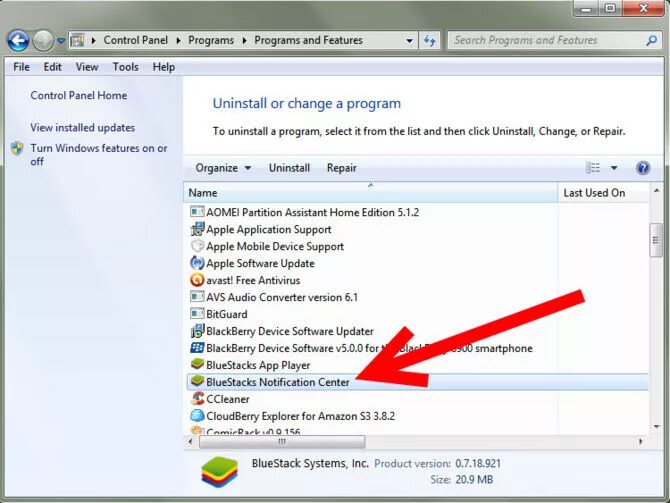Image resolution: width=670 pixels, height=503 pixels.
Task: Open the Help menu
Action: pyautogui.click(x=164, y=67)
